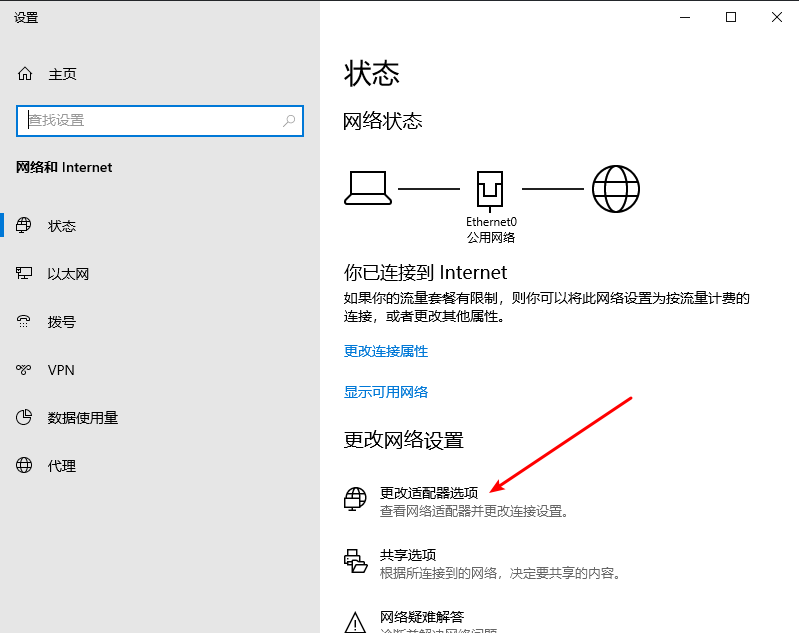Click the warning triangle icon for 网络疑难解答
The image size is (799, 633).
[x=355, y=622]
